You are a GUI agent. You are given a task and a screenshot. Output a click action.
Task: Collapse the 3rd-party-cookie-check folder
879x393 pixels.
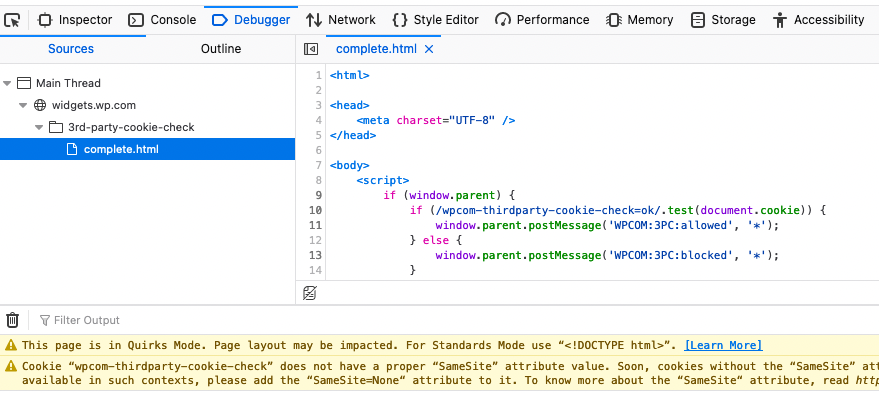click(39, 128)
